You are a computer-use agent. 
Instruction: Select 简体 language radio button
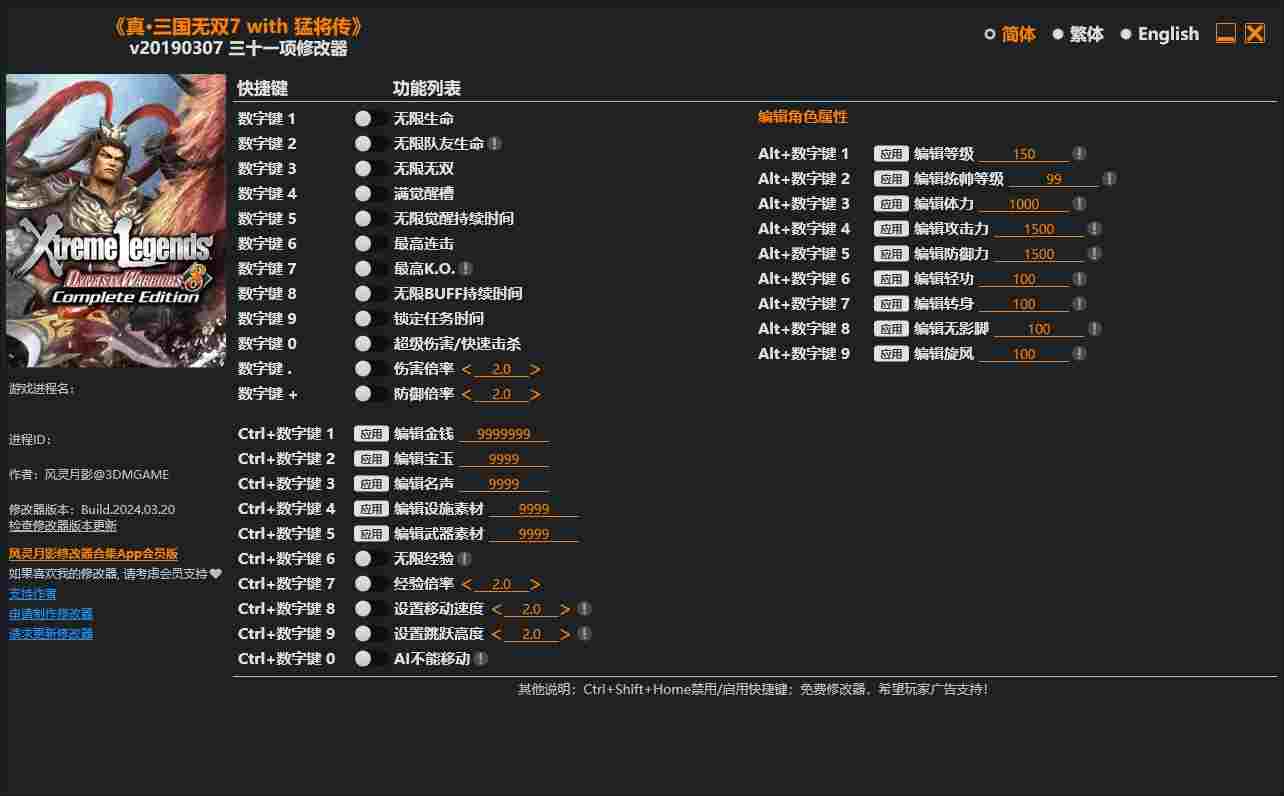[990, 34]
